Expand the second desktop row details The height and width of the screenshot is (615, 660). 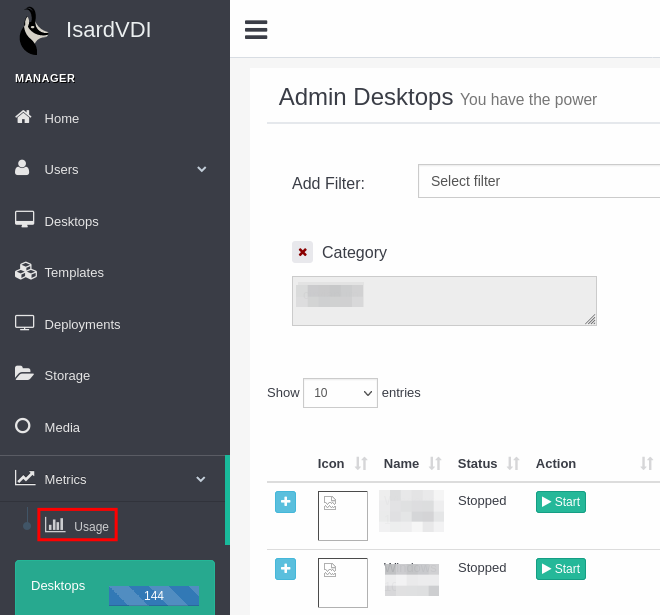point(286,569)
